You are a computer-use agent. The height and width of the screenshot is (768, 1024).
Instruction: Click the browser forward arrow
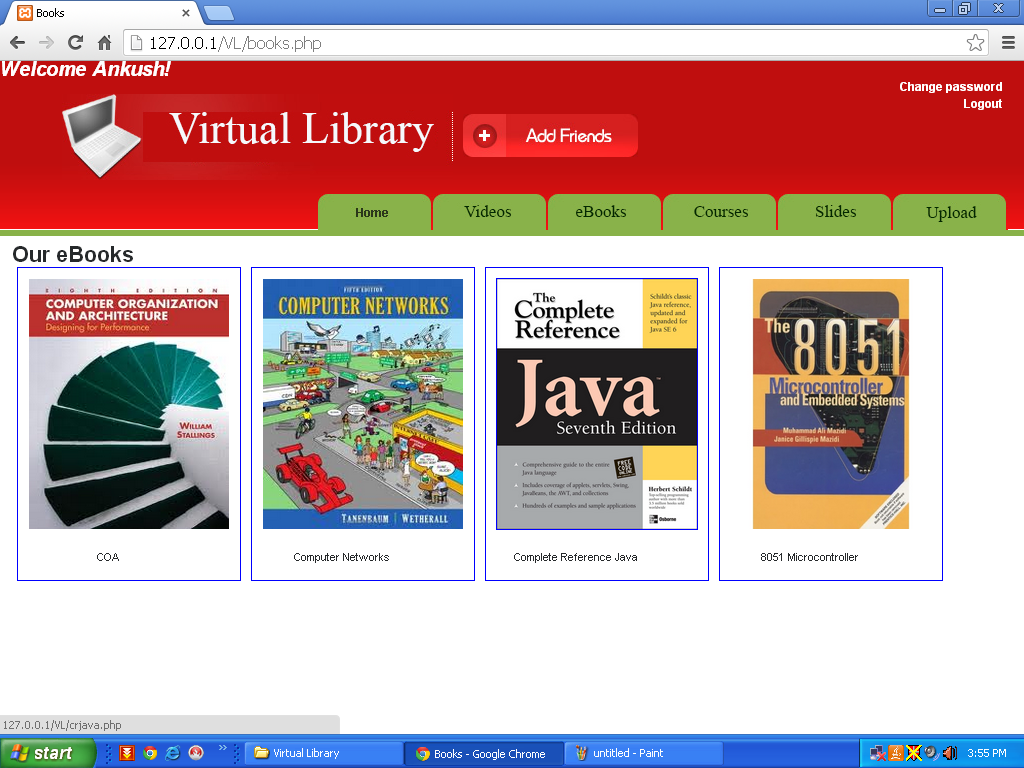click(46, 43)
